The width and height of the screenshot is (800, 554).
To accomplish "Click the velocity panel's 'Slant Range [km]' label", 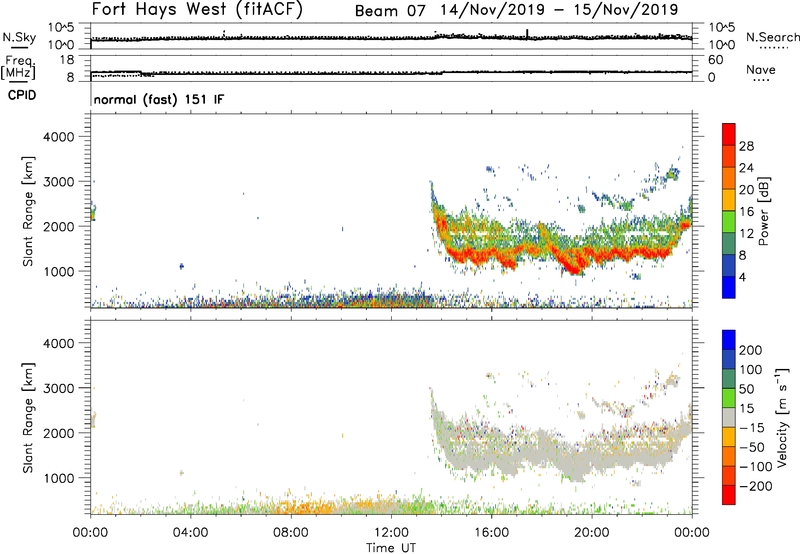I will [x=28, y=418].
